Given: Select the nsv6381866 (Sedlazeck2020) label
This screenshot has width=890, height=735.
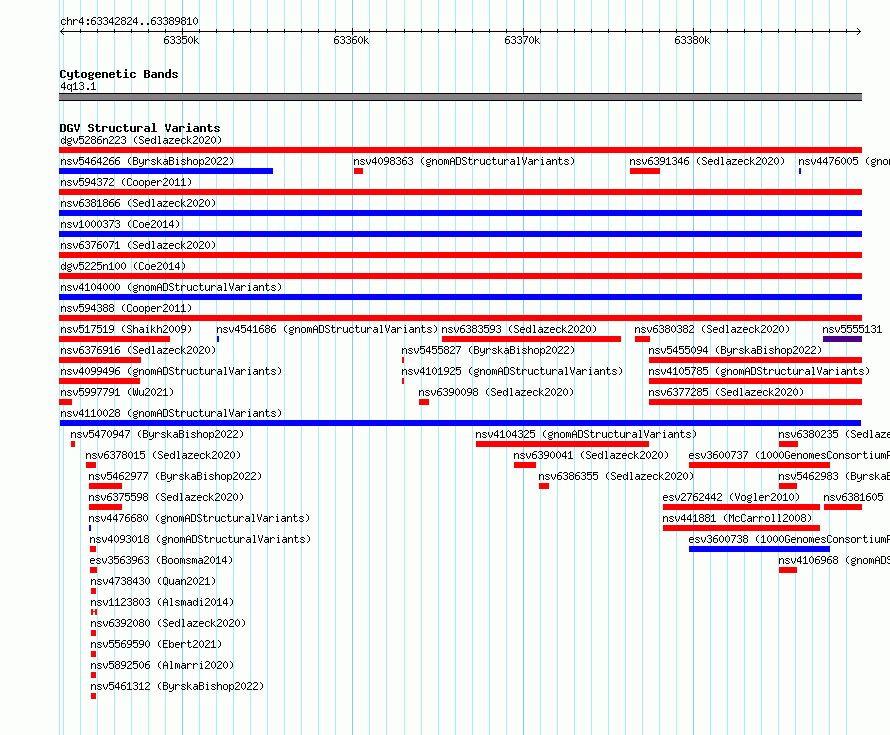Looking at the screenshot, I should click(x=138, y=203).
